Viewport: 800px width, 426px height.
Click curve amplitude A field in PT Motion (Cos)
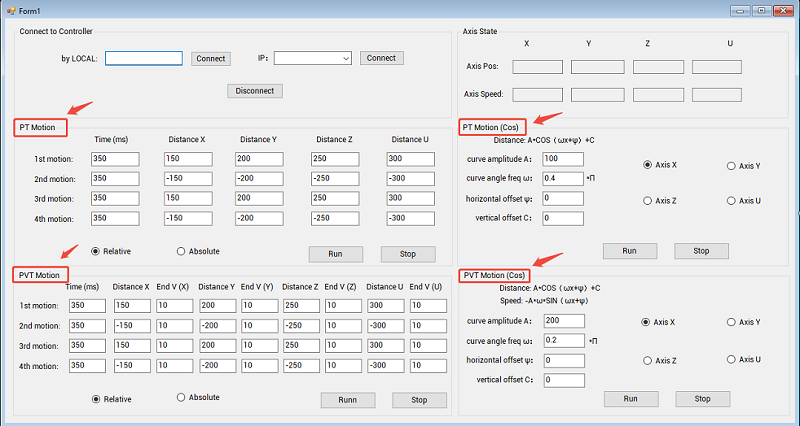point(563,159)
